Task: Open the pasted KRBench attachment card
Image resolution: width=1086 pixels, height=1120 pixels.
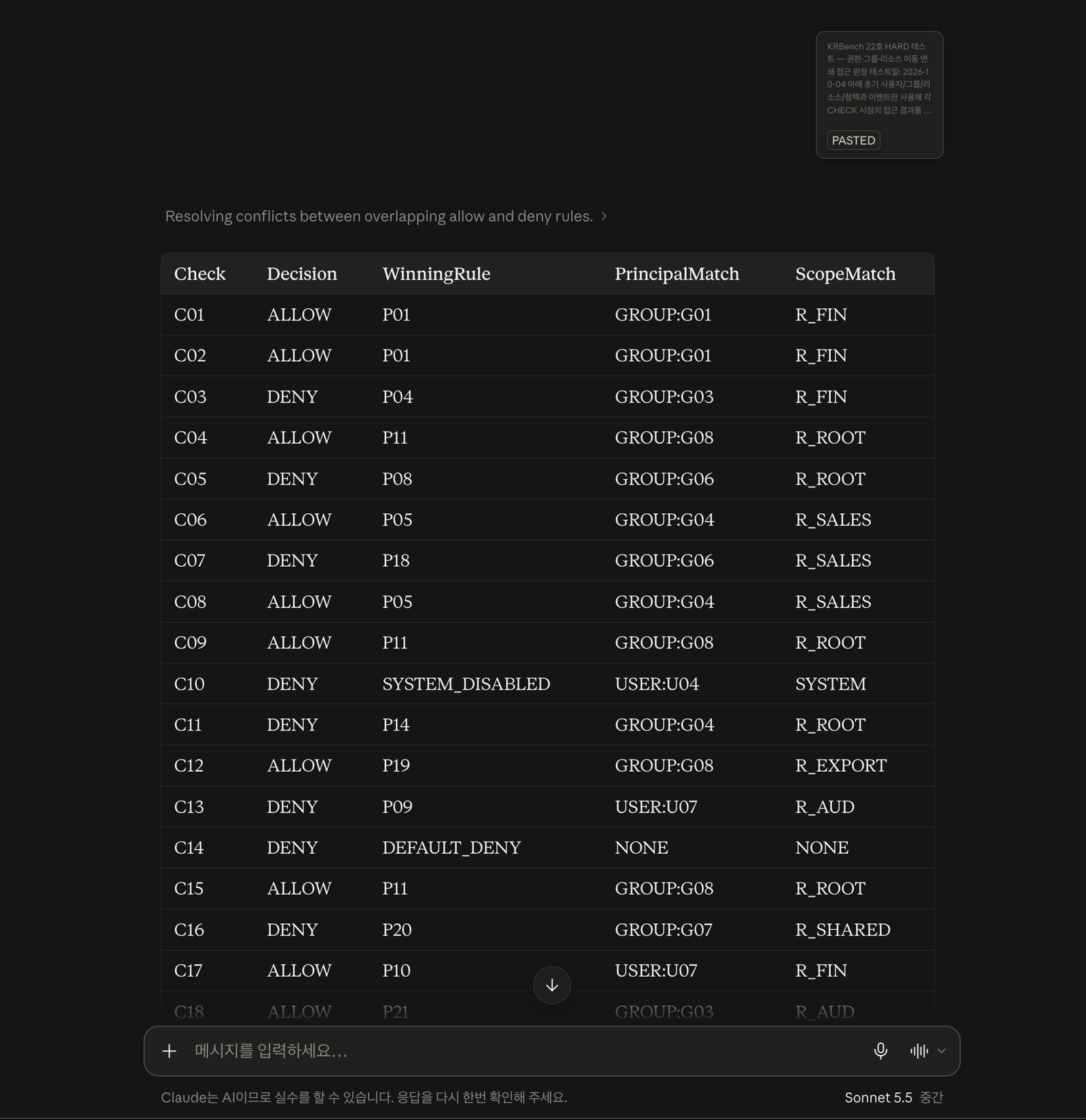Action: (x=879, y=95)
